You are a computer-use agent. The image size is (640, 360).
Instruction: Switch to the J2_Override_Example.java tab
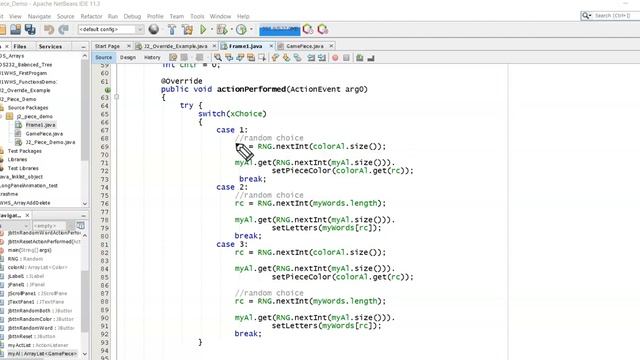(x=176, y=46)
